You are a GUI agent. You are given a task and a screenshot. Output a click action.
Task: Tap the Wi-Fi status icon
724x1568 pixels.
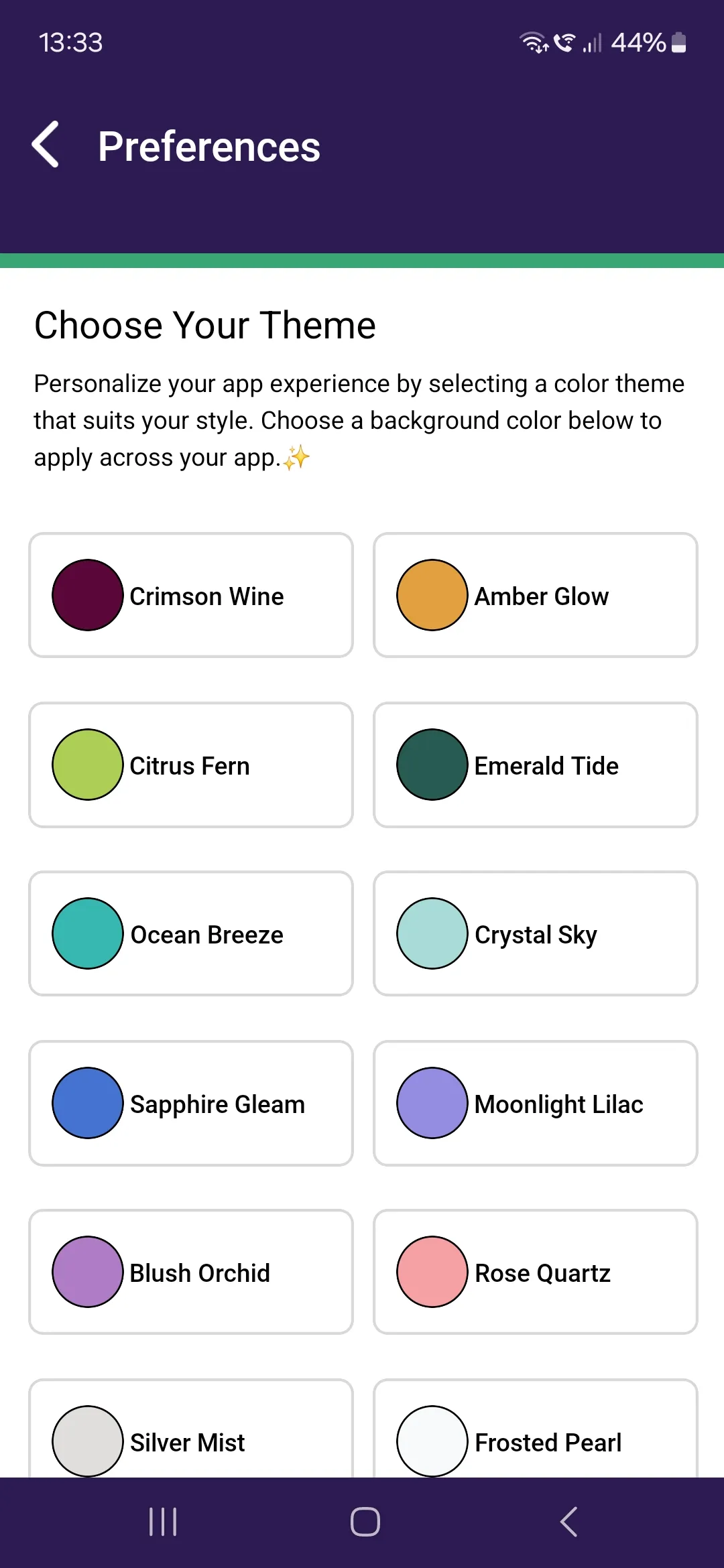(x=534, y=42)
